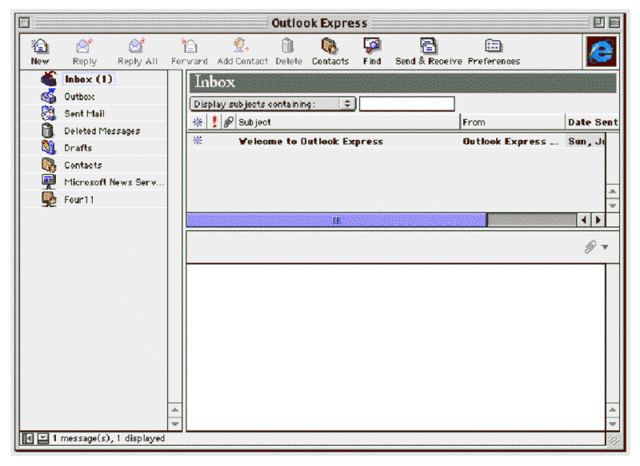Click preview pane scroll up arrow
This screenshot has width=640, height=466.
pos(612,410)
